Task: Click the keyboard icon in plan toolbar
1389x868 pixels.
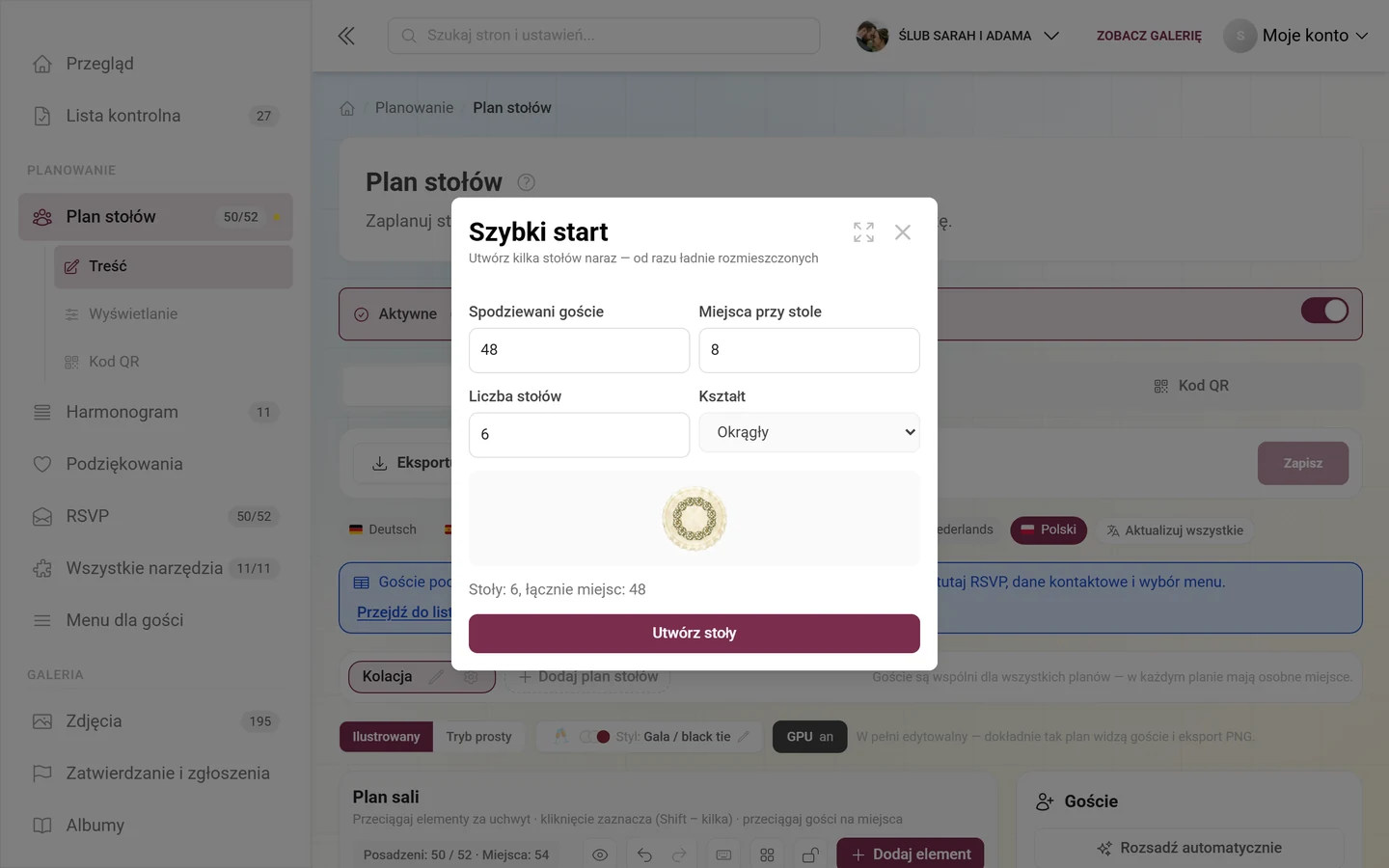Action: 723,854
